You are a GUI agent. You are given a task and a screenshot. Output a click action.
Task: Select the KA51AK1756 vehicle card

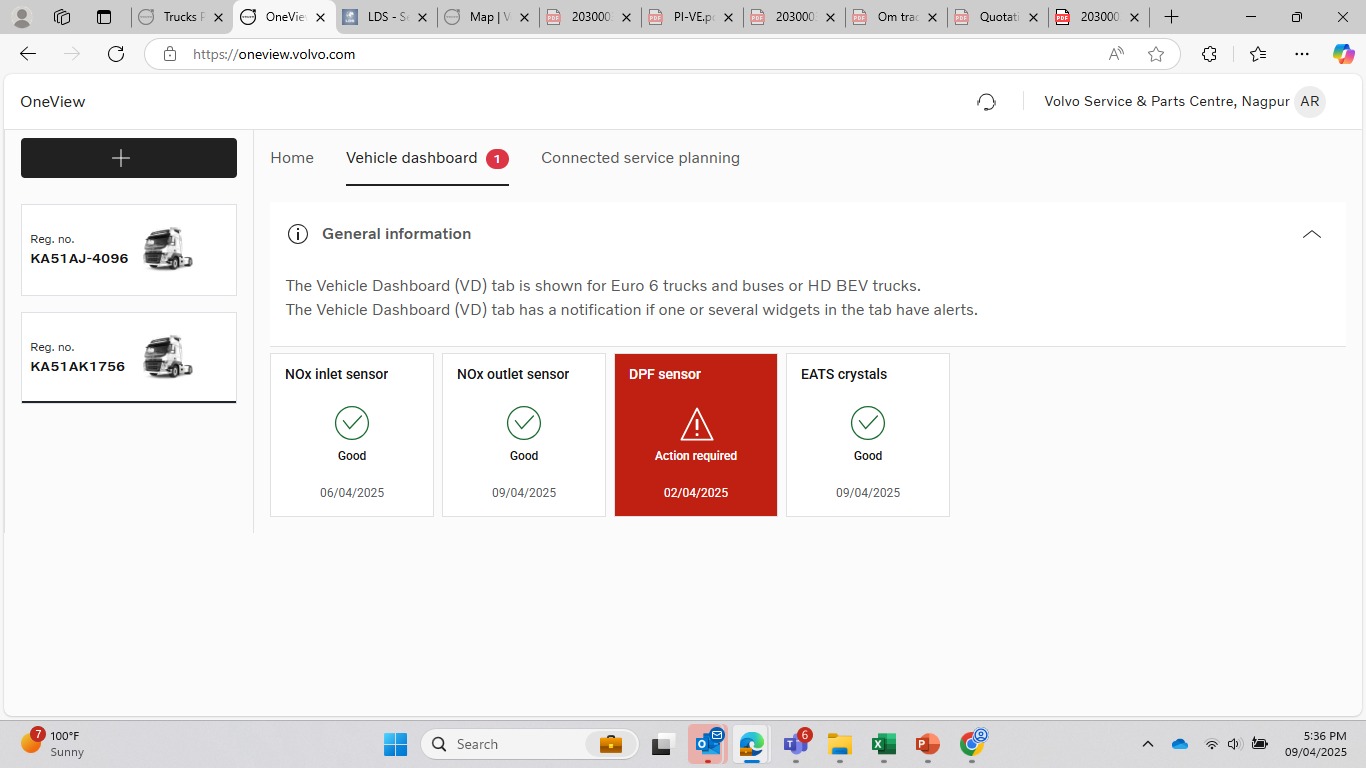tap(129, 357)
